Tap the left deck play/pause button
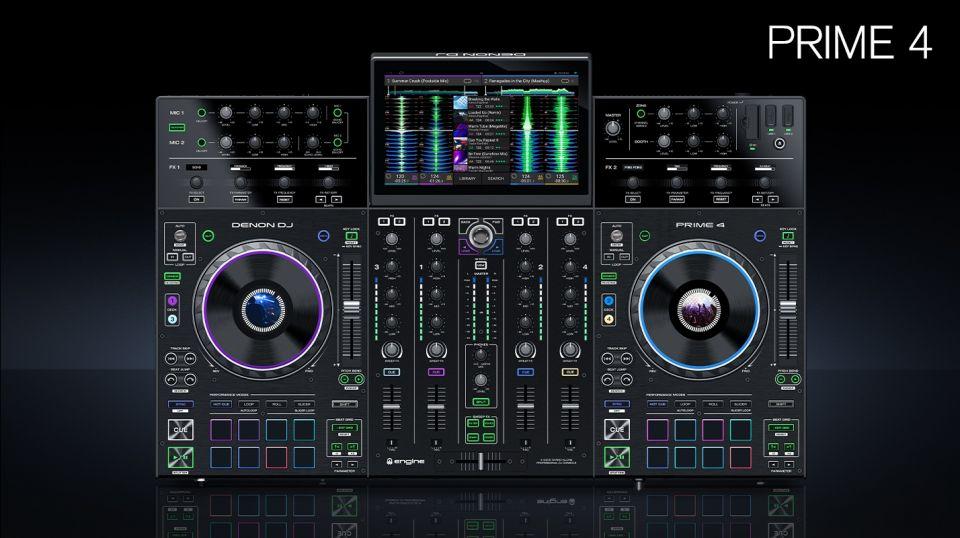The image size is (960, 538). pos(181,457)
